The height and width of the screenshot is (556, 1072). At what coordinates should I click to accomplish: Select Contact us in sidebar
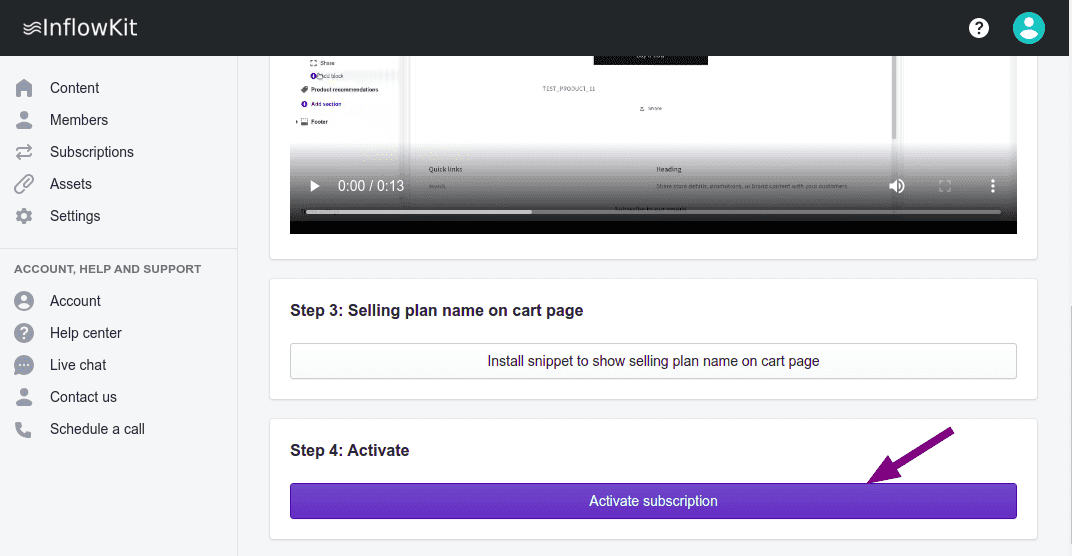click(x=83, y=397)
